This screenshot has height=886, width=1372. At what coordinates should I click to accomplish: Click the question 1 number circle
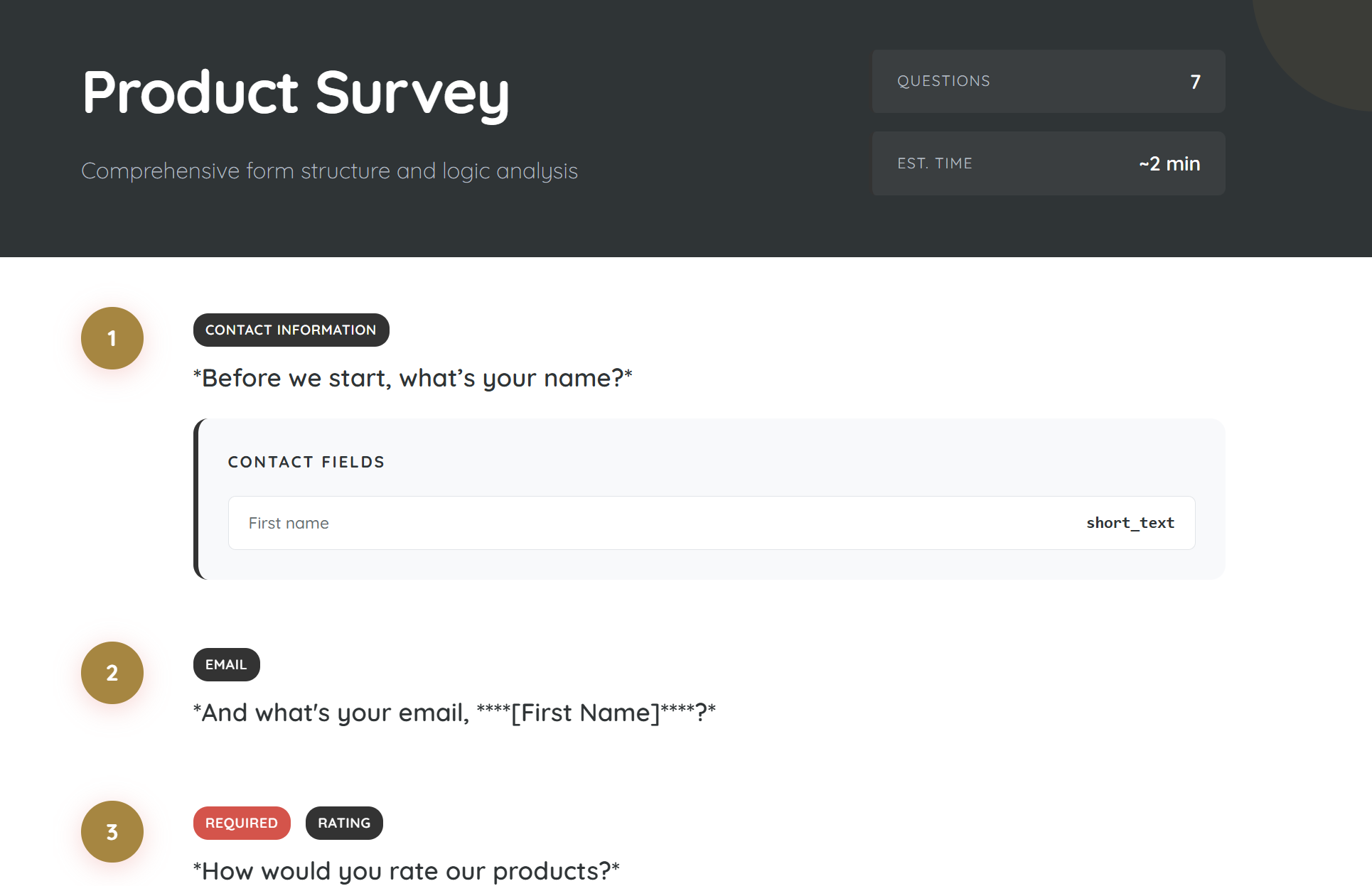coord(112,338)
